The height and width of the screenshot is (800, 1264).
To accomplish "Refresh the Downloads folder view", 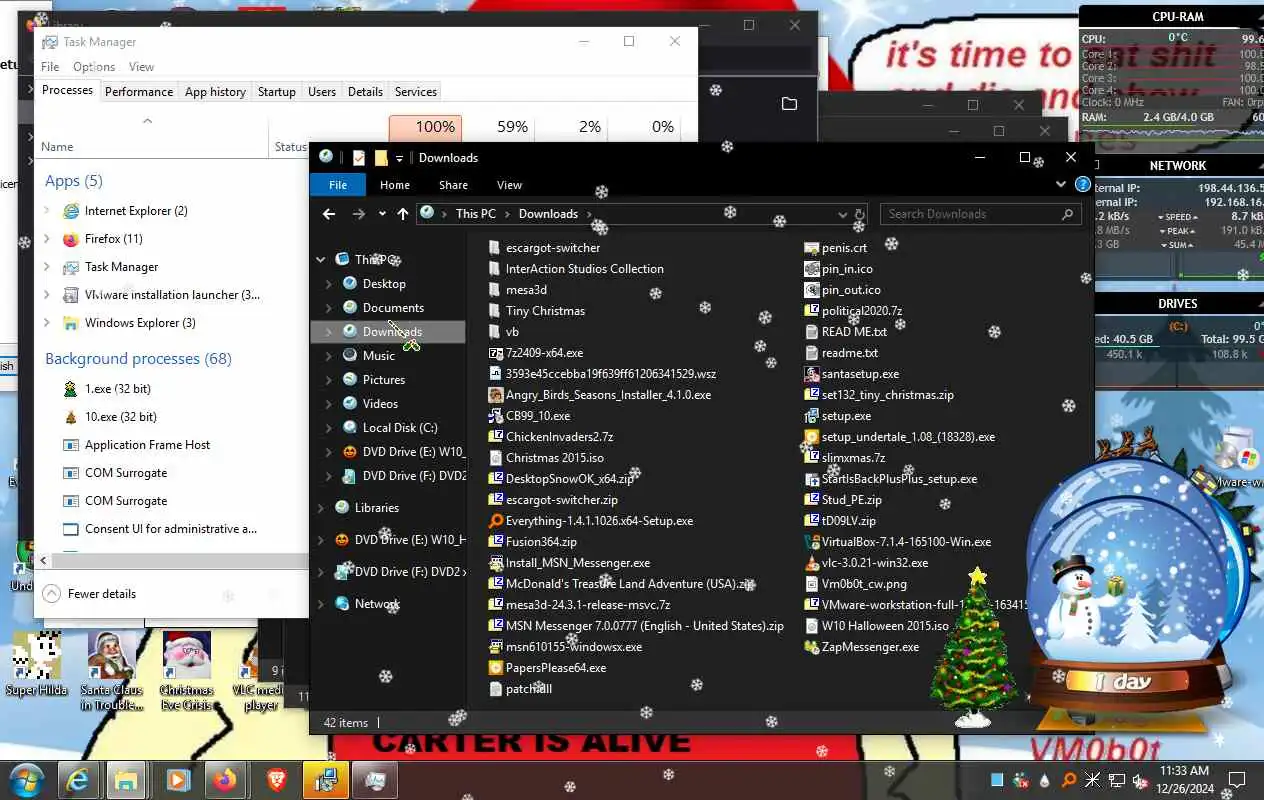I will pos(859,214).
